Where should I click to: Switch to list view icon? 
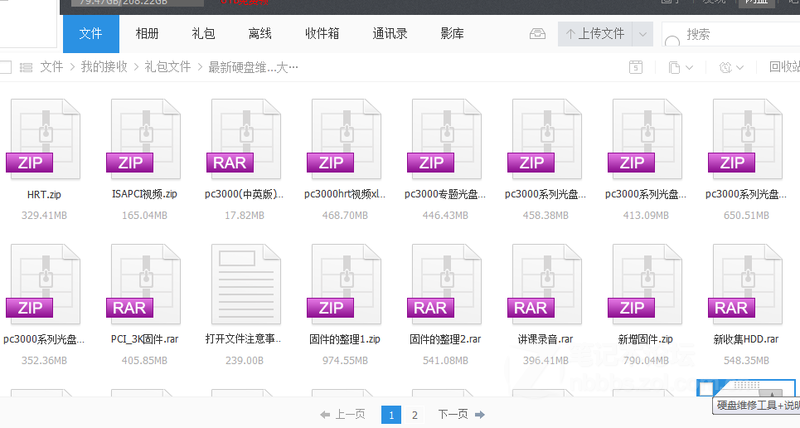(x=26, y=67)
